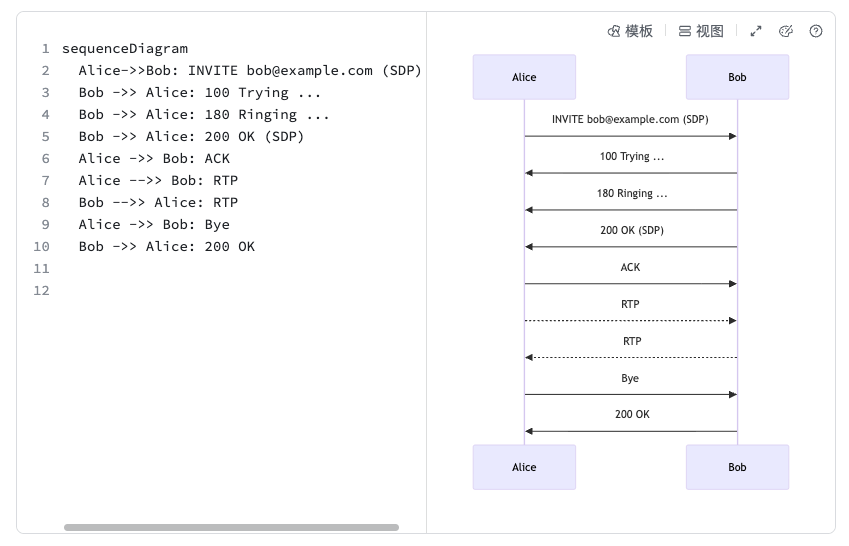
Task: Open the 模板 templates menu
Action: pyautogui.click(x=630, y=31)
